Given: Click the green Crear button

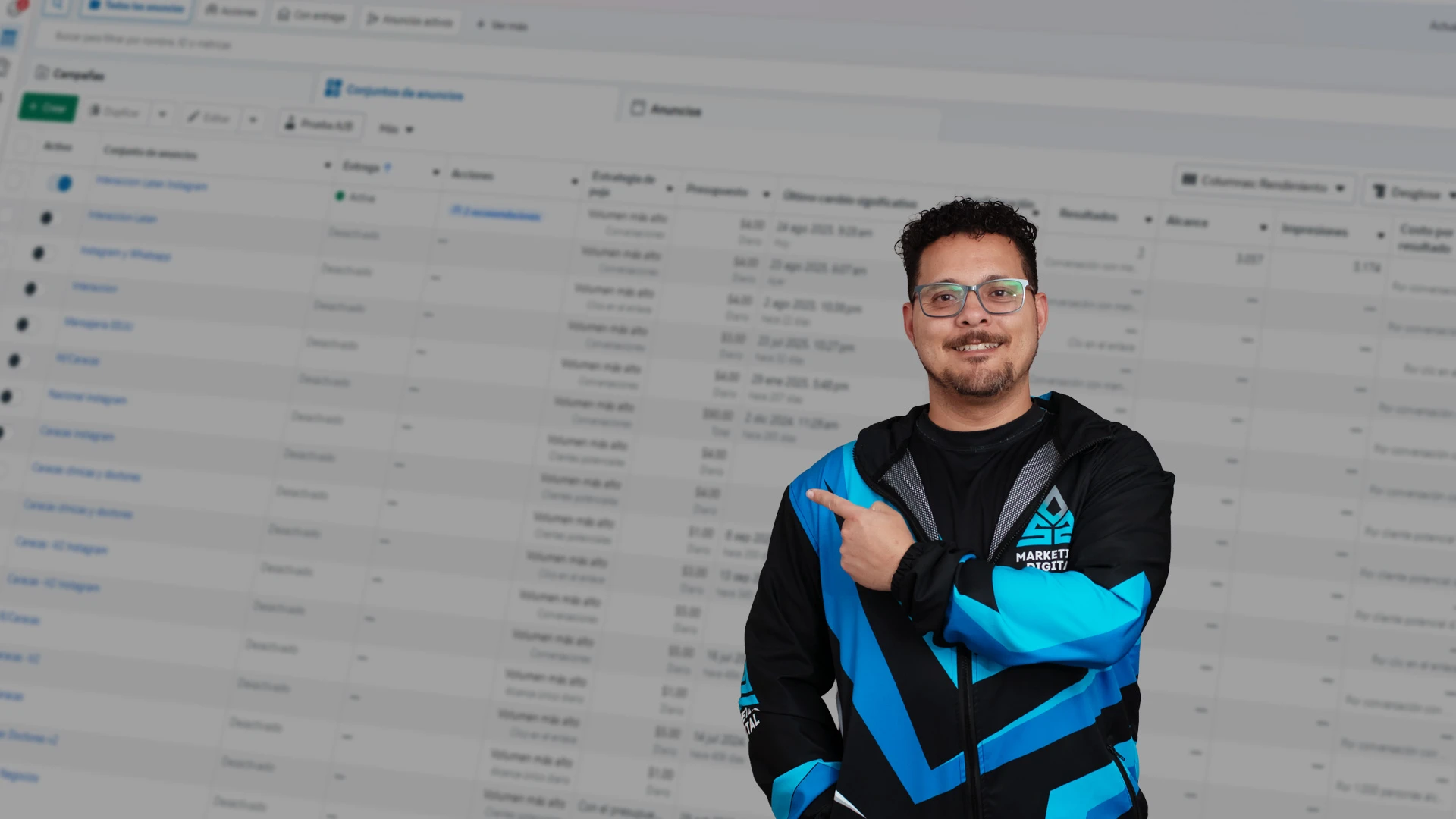Looking at the screenshot, I should 49,108.
